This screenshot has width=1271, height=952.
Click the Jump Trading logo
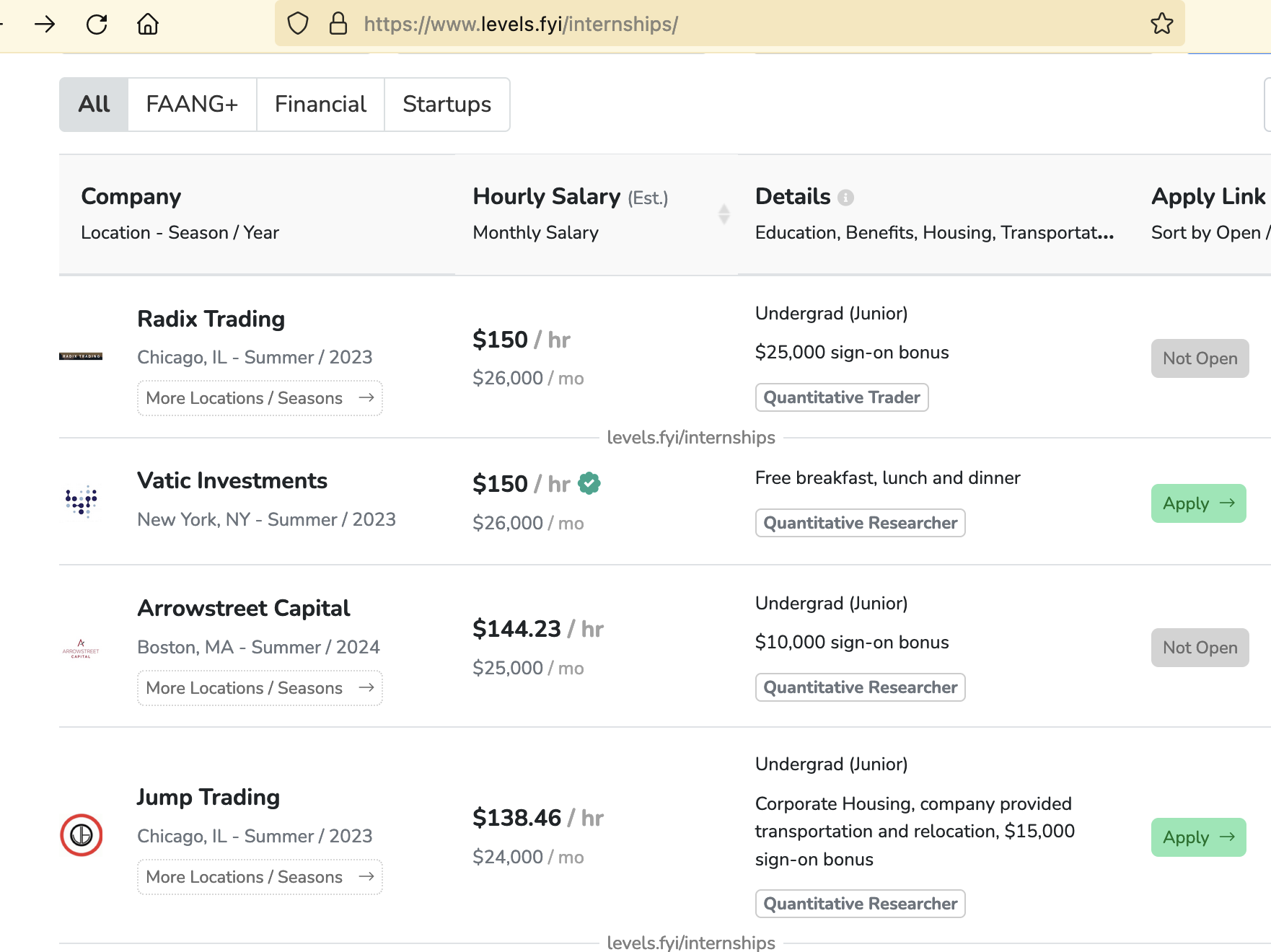[x=81, y=835]
